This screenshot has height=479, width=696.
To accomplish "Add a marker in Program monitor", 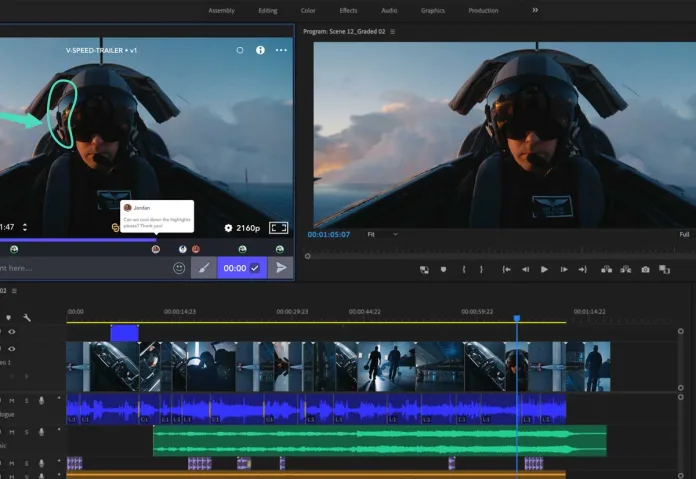I will click(443, 269).
